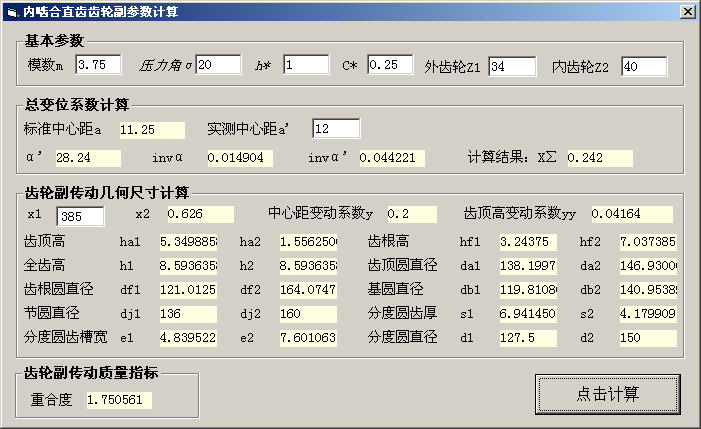Click the 点击计算 button
The width and height of the screenshot is (701, 429).
pyautogui.click(x=608, y=394)
